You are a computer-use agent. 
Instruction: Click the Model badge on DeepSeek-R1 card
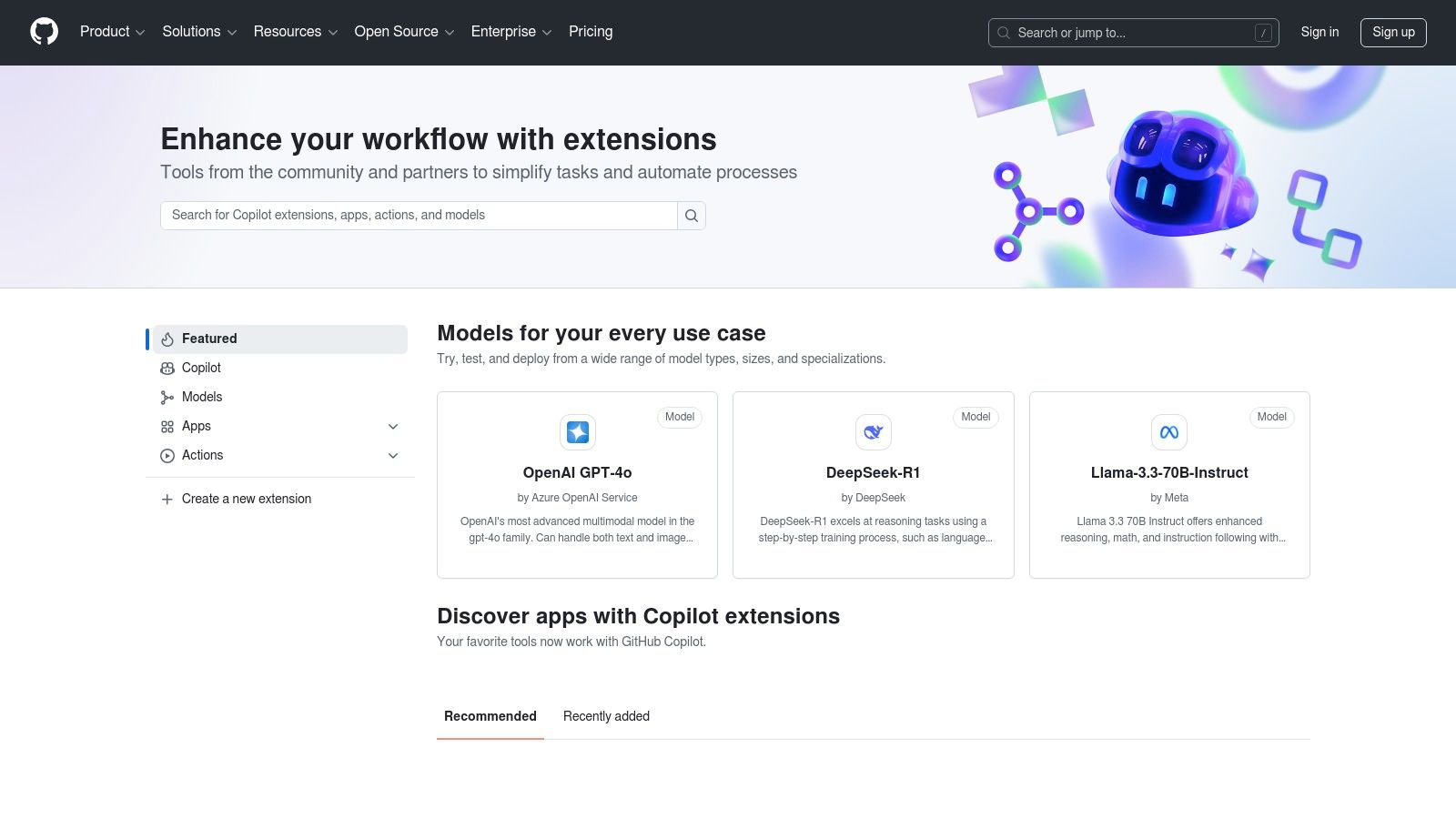click(976, 417)
